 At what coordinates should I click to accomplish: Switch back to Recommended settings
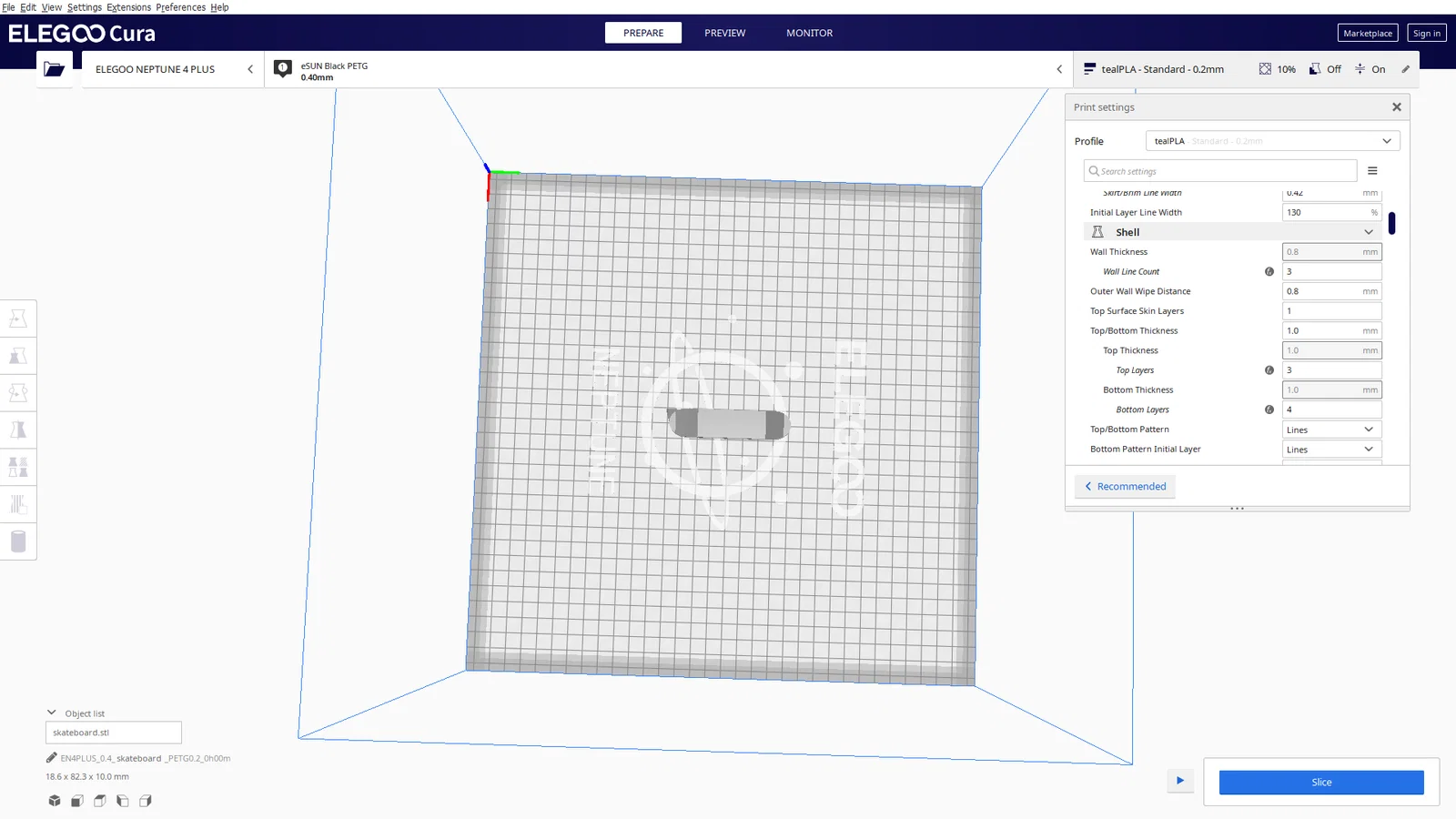tap(1125, 487)
